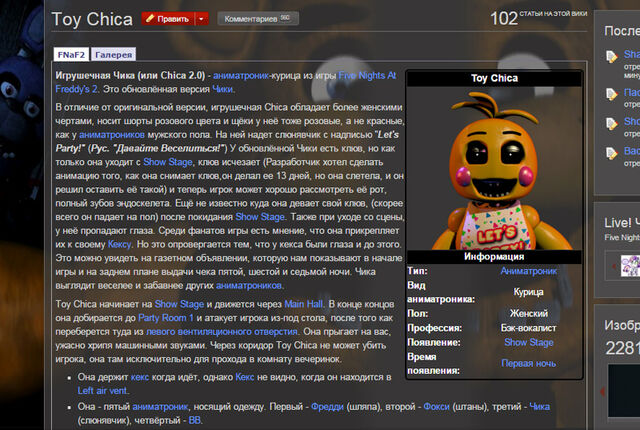Open the Show Stage link after начинает на
640x430 pixels.
pos(179,304)
